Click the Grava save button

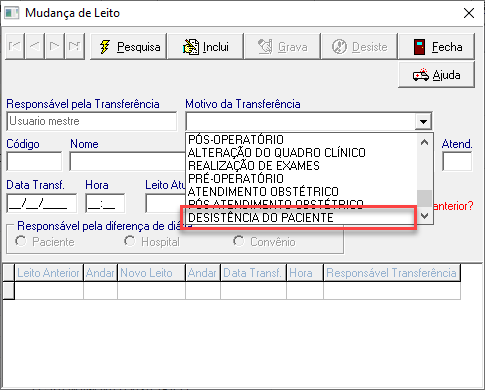[x=282, y=46]
